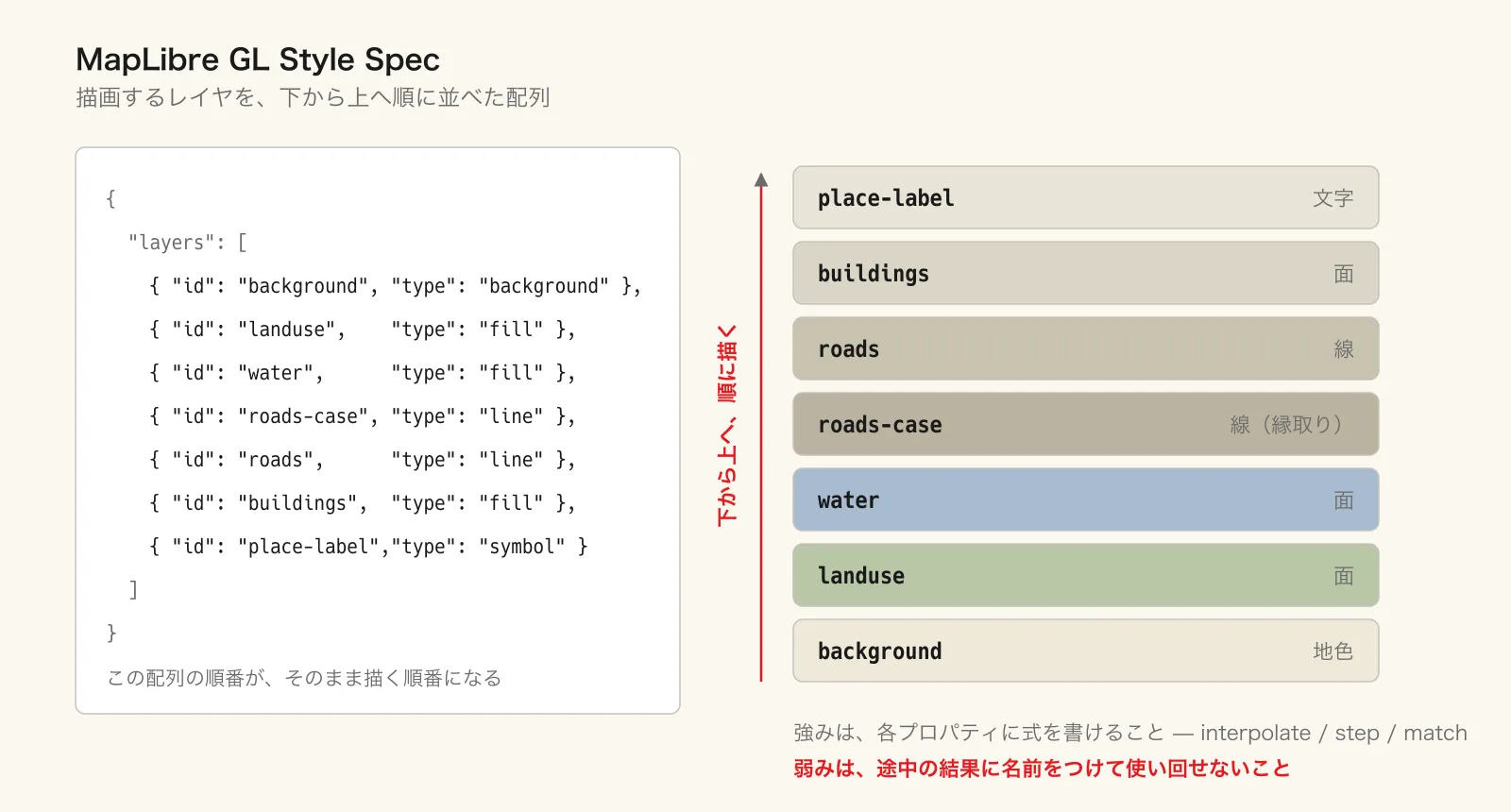Select the roads layer bar

pos(1086,348)
